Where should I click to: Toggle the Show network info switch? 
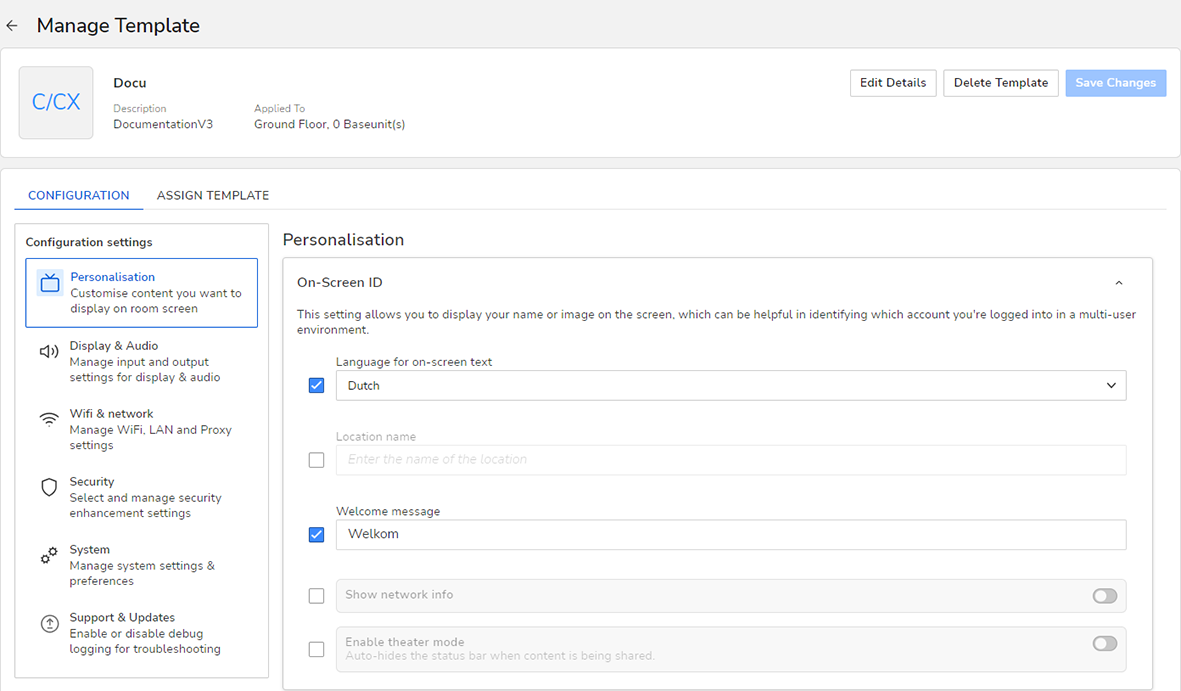[x=1105, y=596]
